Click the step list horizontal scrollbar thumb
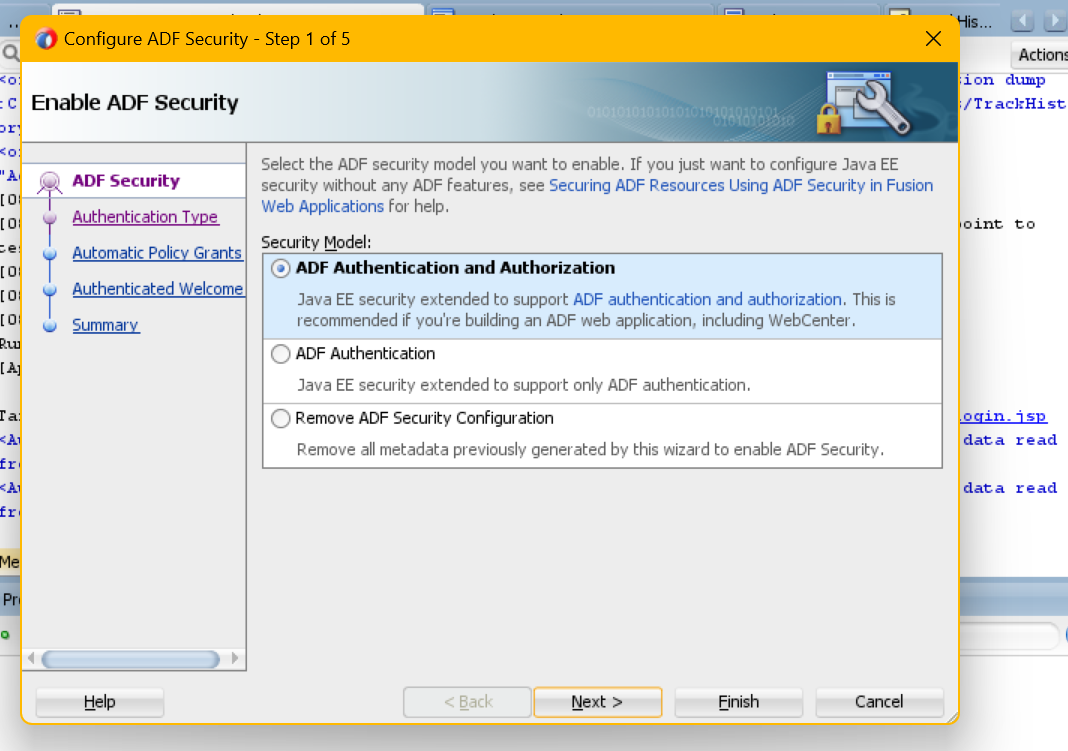The width and height of the screenshot is (1068, 751). [131, 659]
